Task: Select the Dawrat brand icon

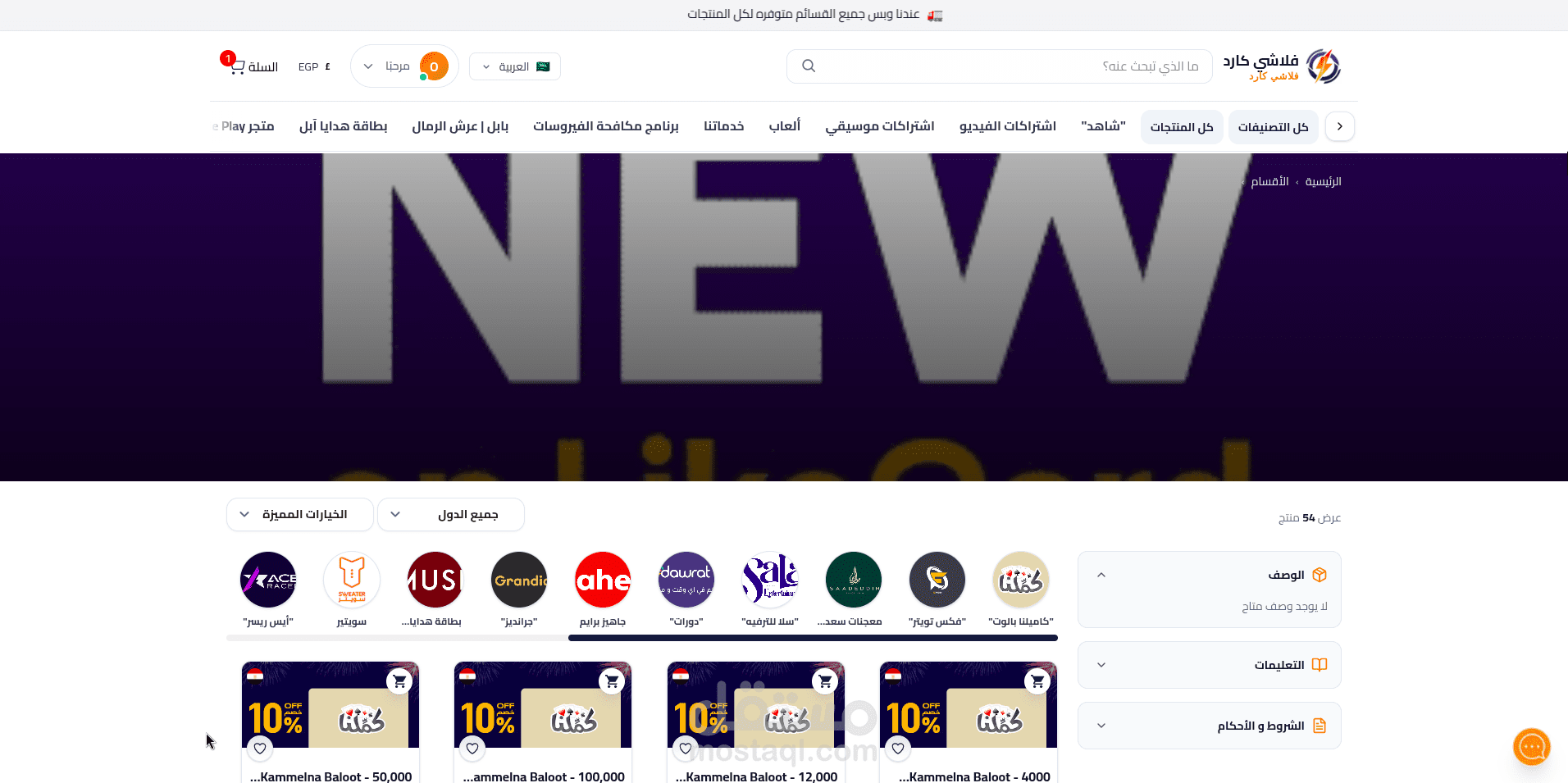Action: (x=686, y=580)
